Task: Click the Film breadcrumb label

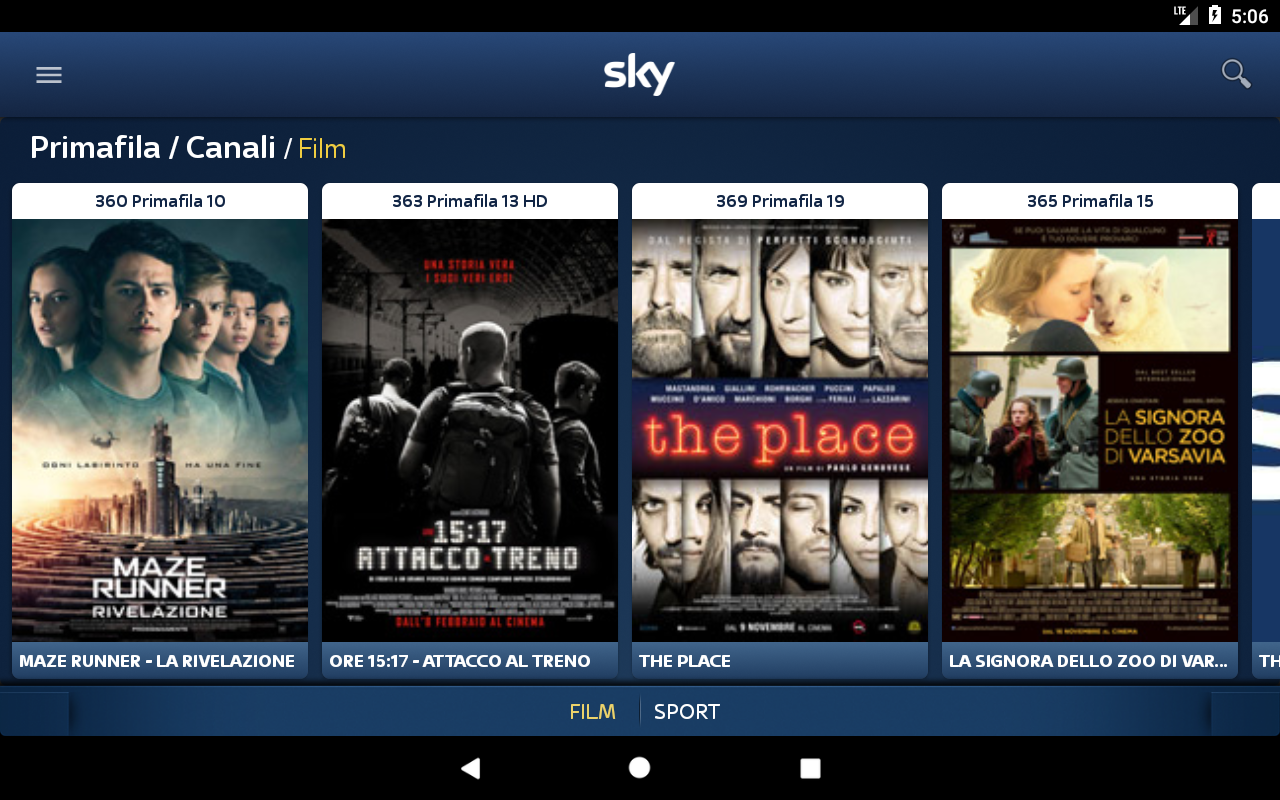Action: (322, 149)
